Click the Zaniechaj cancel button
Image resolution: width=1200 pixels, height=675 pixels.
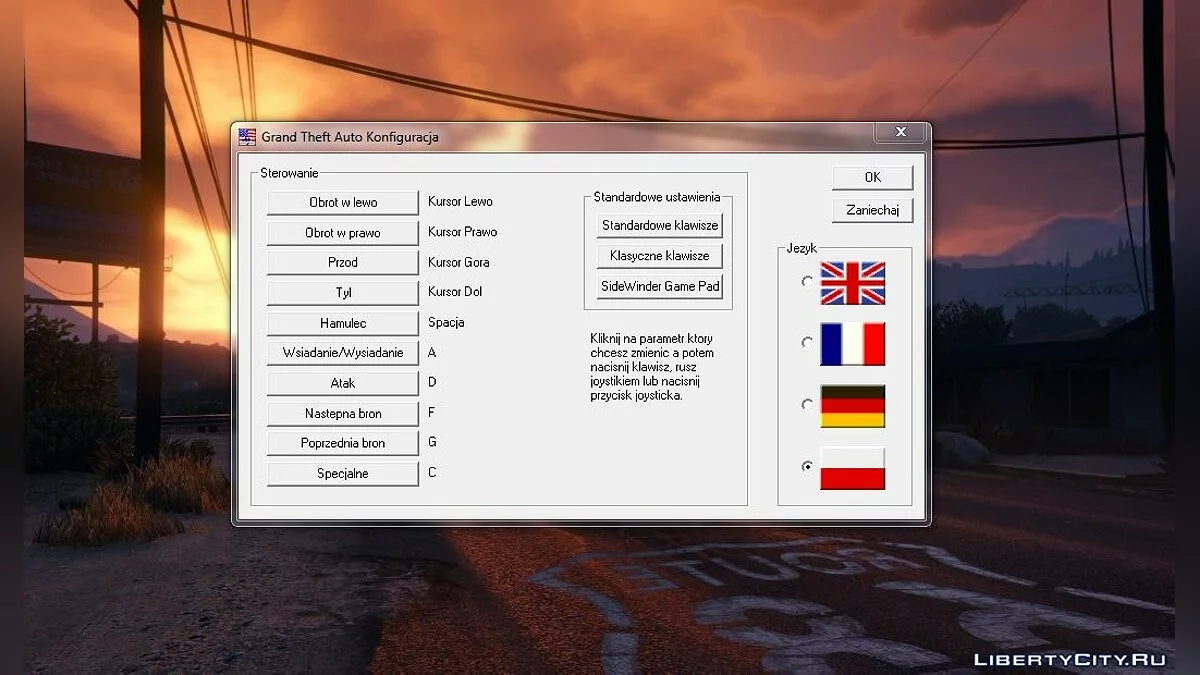pyautogui.click(x=872, y=210)
